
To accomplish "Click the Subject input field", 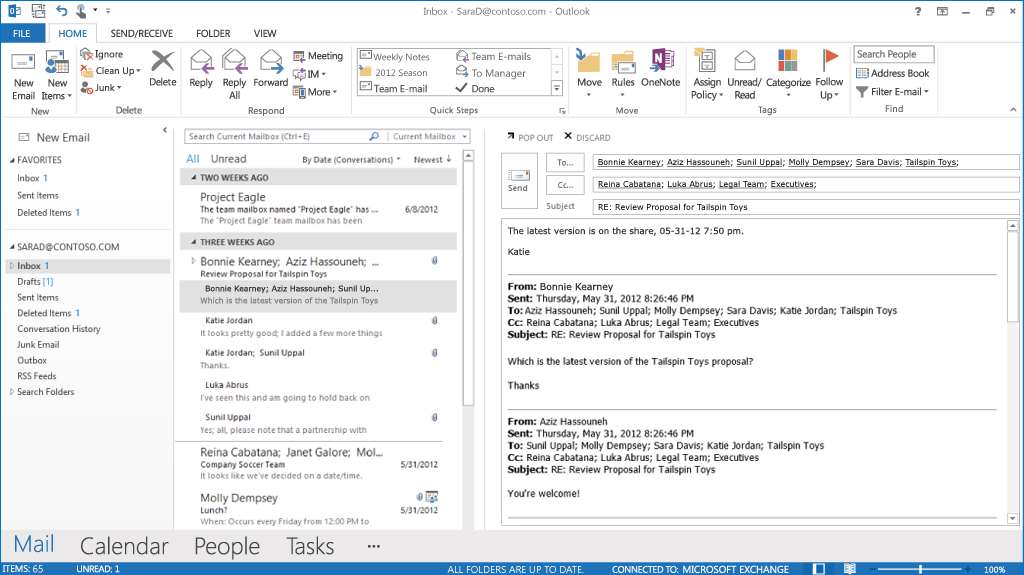I will tap(805, 207).
